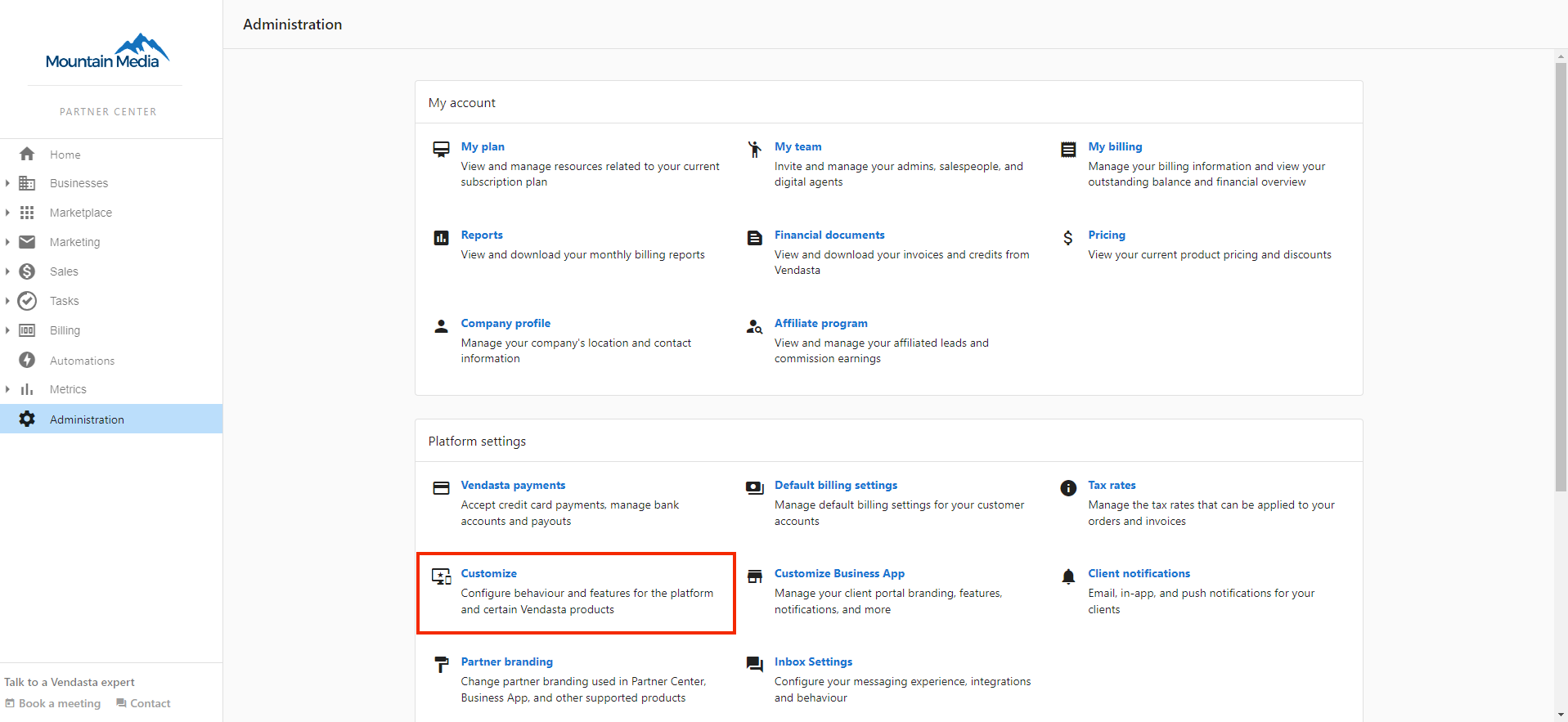This screenshot has height=722, width=1568.
Task: Open the Affiliate program link
Action: pos(820,323)
